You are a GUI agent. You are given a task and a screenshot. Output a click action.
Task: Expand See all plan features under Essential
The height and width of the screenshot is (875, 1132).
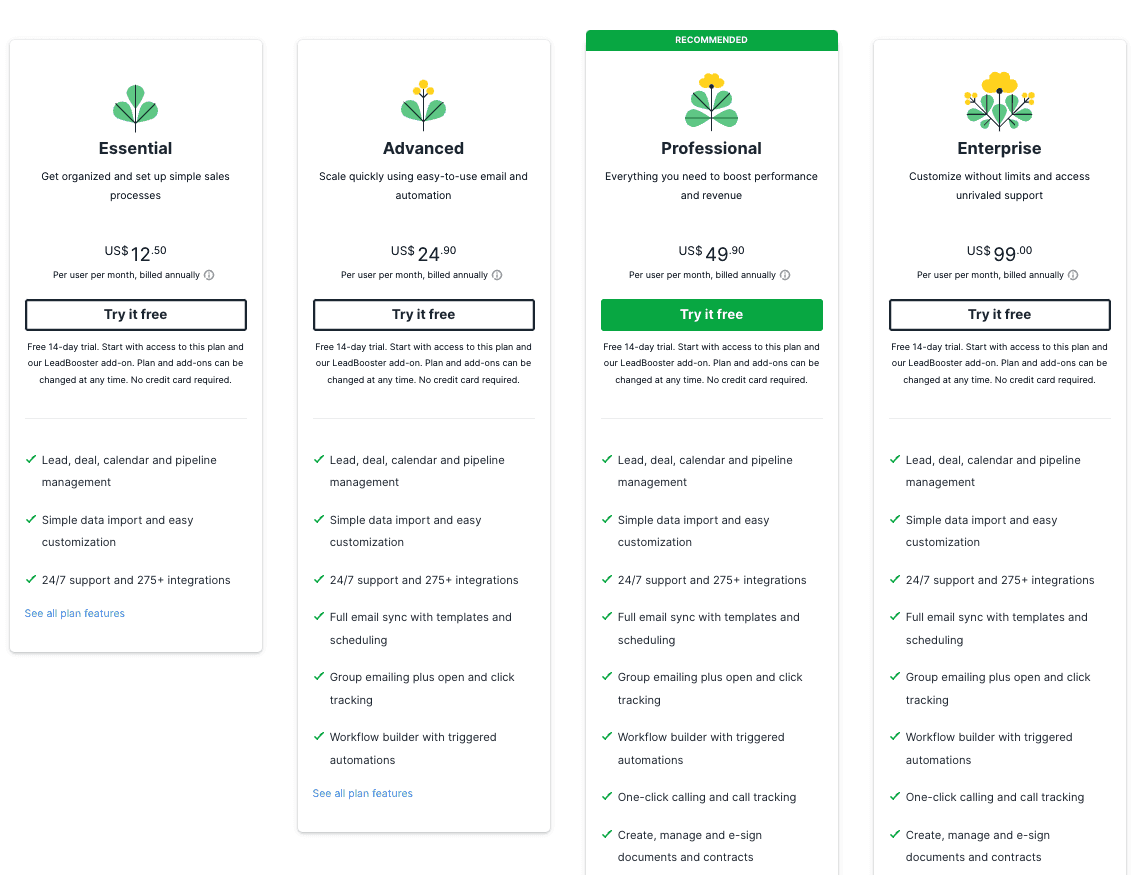click(74, 614)
